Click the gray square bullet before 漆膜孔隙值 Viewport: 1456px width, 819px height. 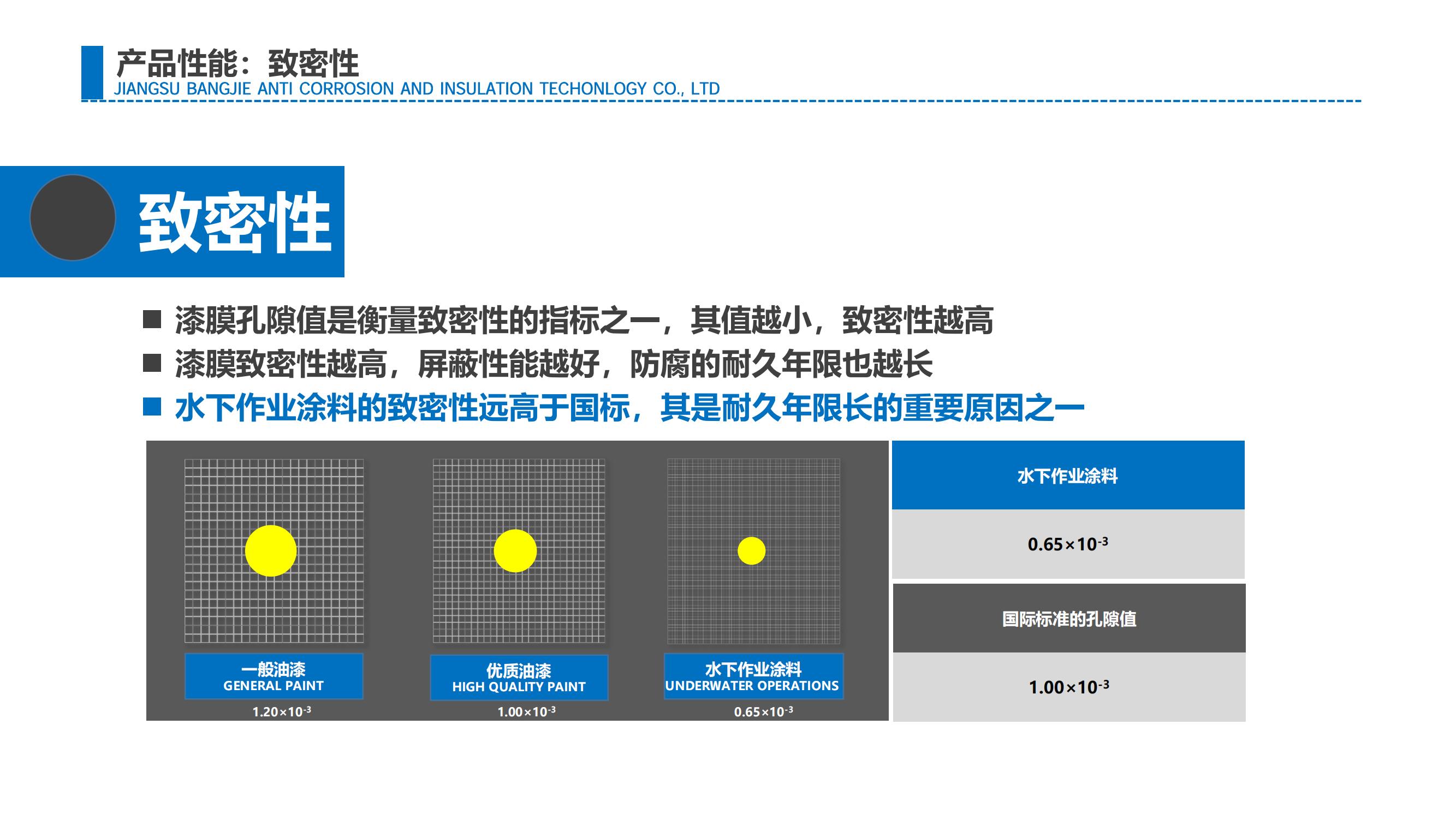(152, 319)
